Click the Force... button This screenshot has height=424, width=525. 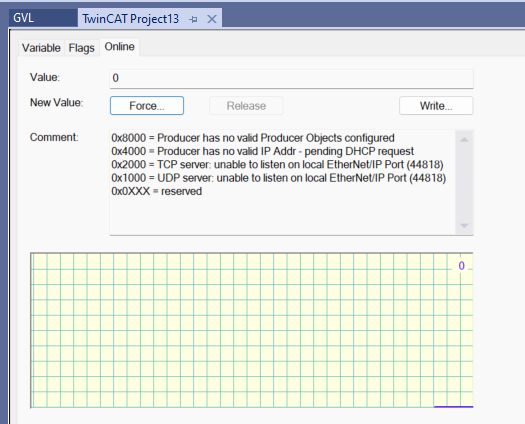point(147,105)
